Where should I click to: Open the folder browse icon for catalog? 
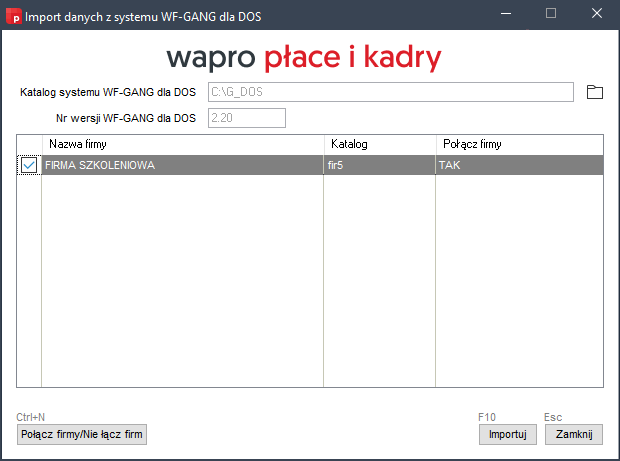pos(594,92)
